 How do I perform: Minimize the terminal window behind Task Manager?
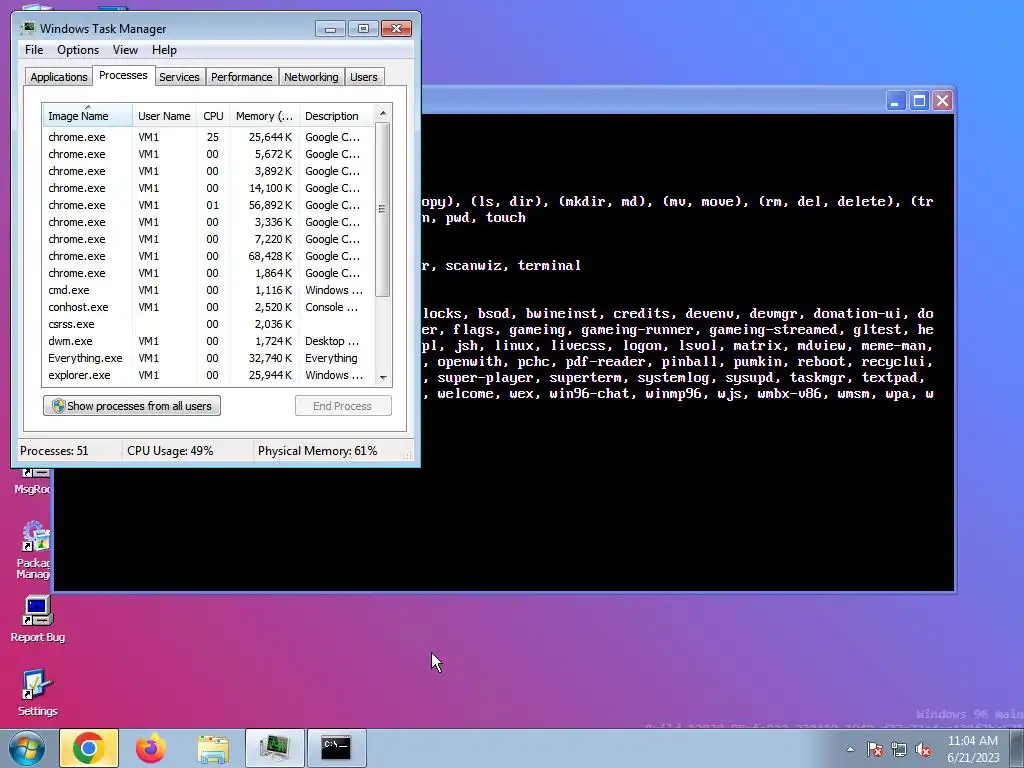click(x=895, y=101)
